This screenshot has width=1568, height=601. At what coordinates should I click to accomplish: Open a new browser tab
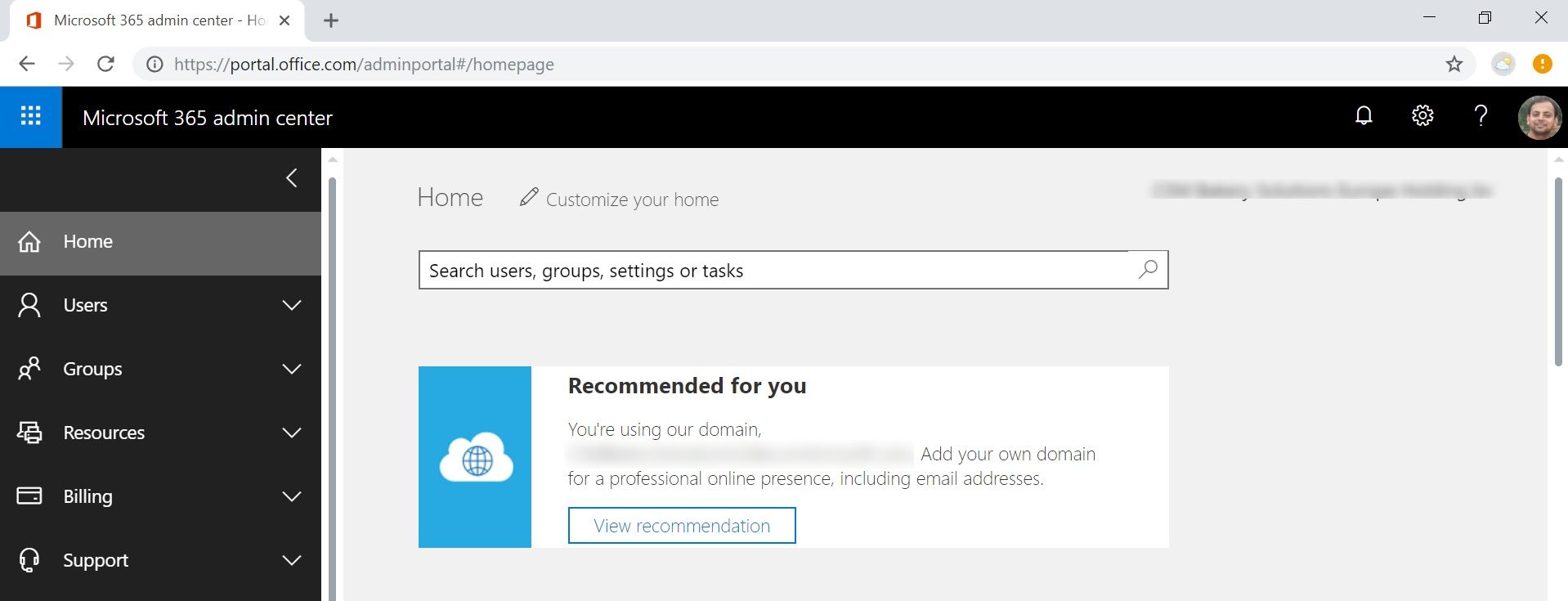coord(331,20)
